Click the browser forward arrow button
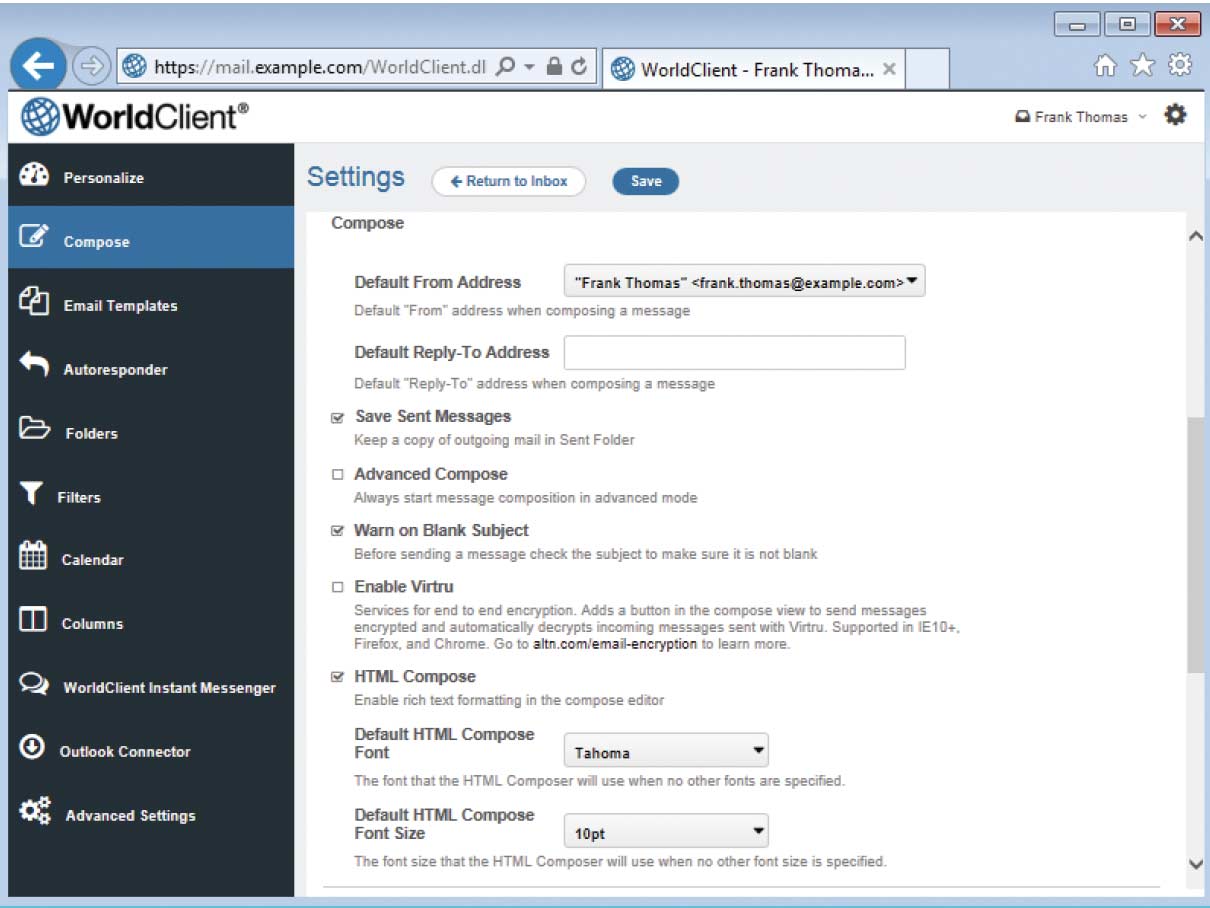The width and height of the screenshot is (1210, 908). [x=91, y=67]
